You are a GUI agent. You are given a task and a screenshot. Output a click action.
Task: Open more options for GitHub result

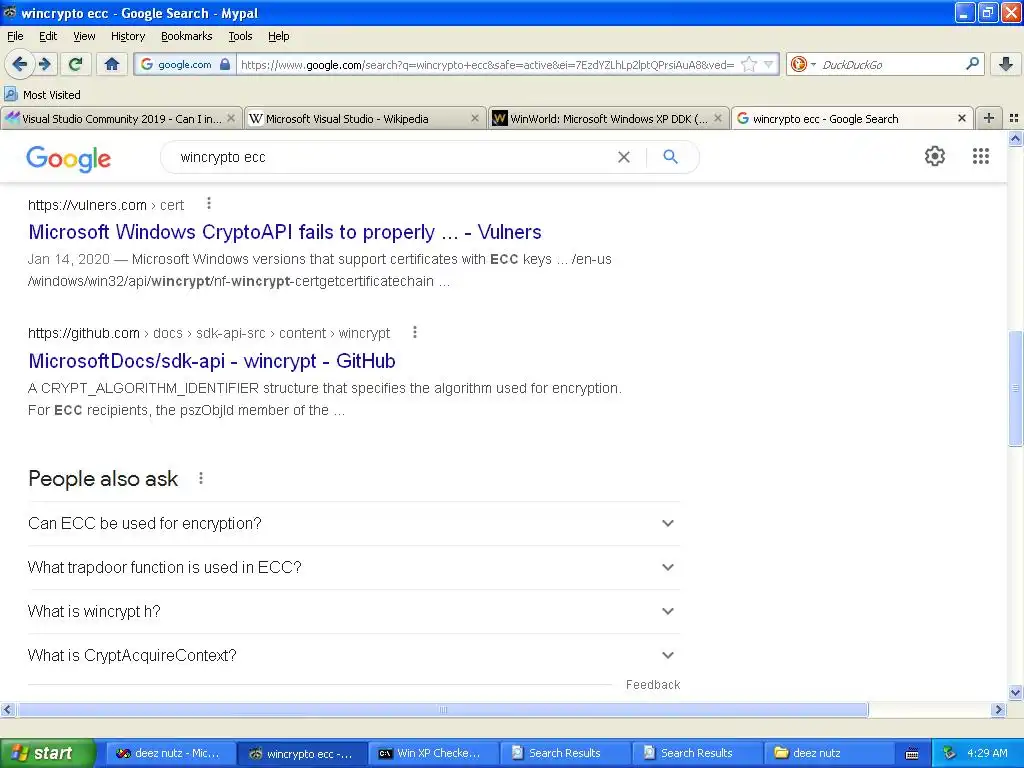415,332
